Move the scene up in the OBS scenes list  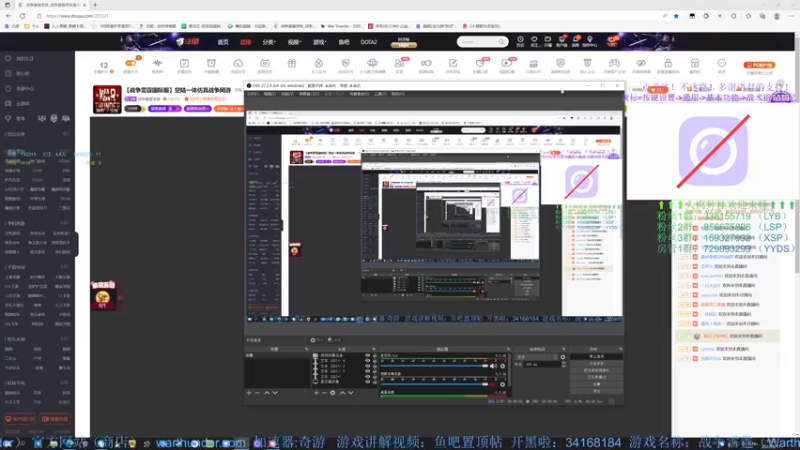(267, 393)
